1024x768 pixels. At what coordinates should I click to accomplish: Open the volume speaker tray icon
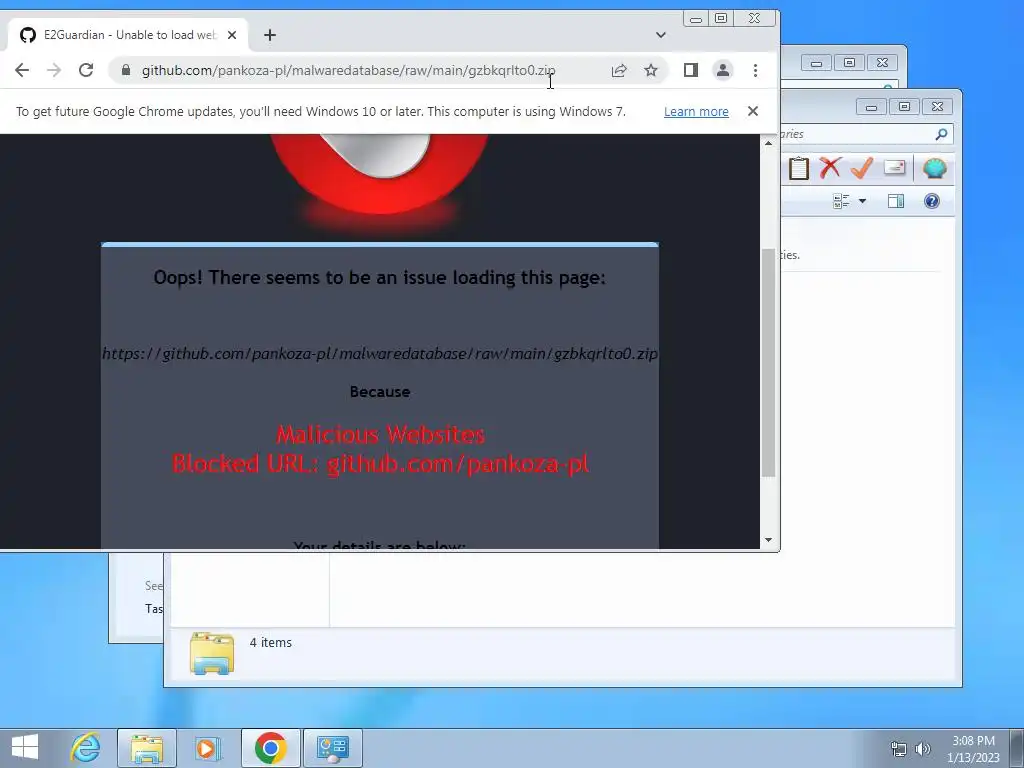pos(923,748)
